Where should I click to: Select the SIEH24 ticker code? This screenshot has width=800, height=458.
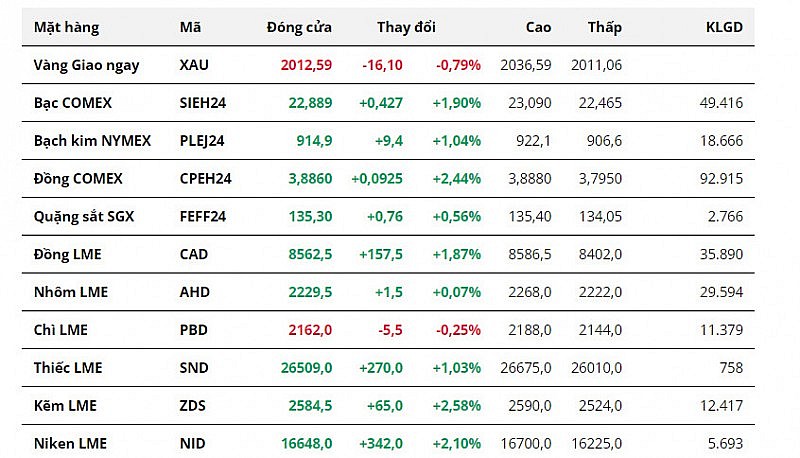point(202,103)
